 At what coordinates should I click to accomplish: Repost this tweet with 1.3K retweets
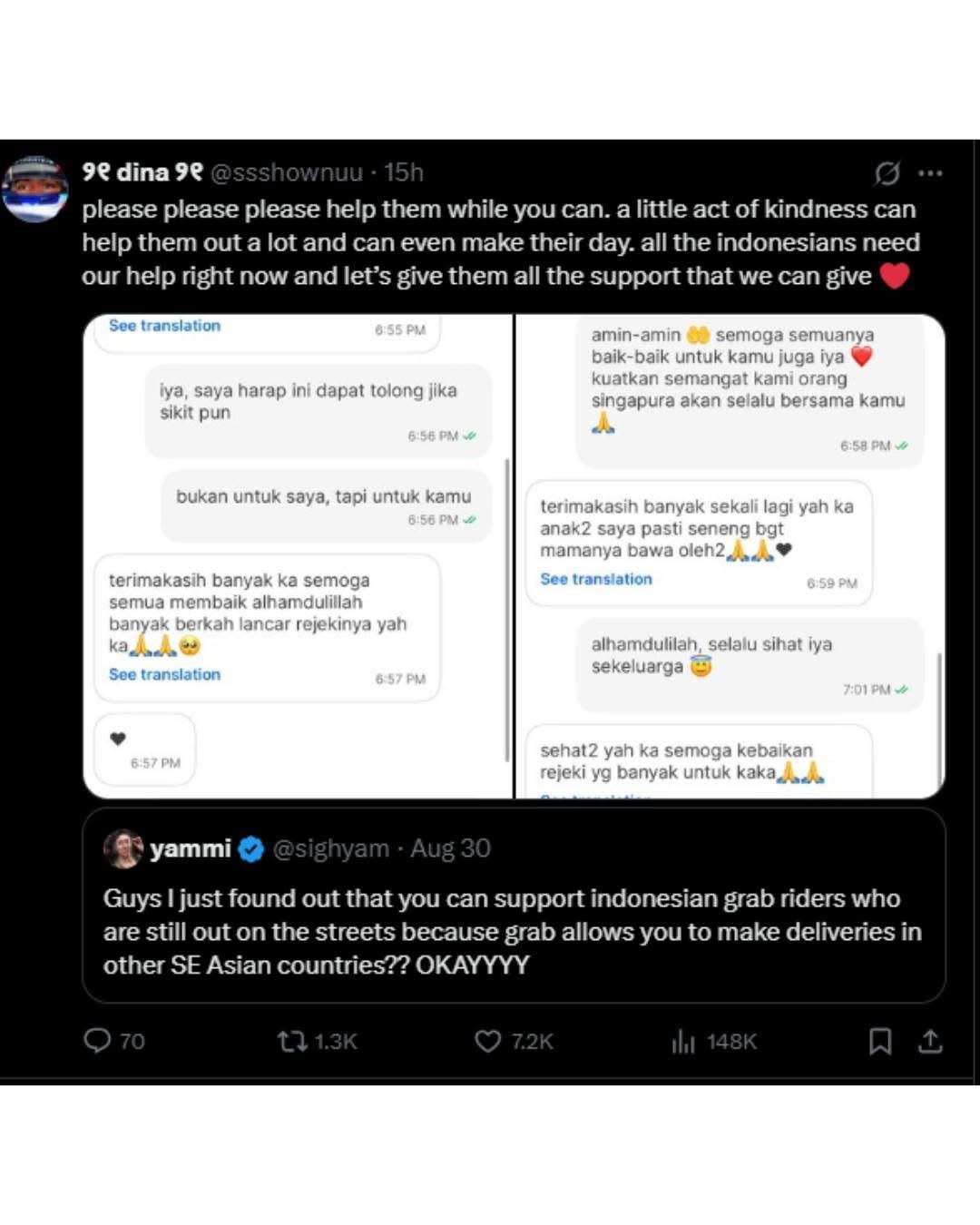click(x=317, y=1041)
